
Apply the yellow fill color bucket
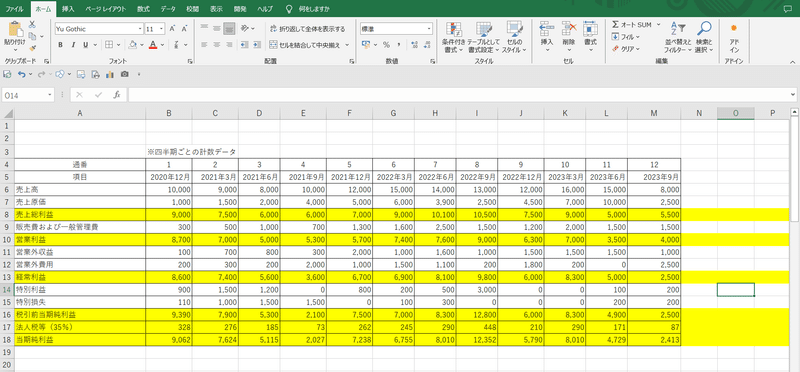pos(132,45)
